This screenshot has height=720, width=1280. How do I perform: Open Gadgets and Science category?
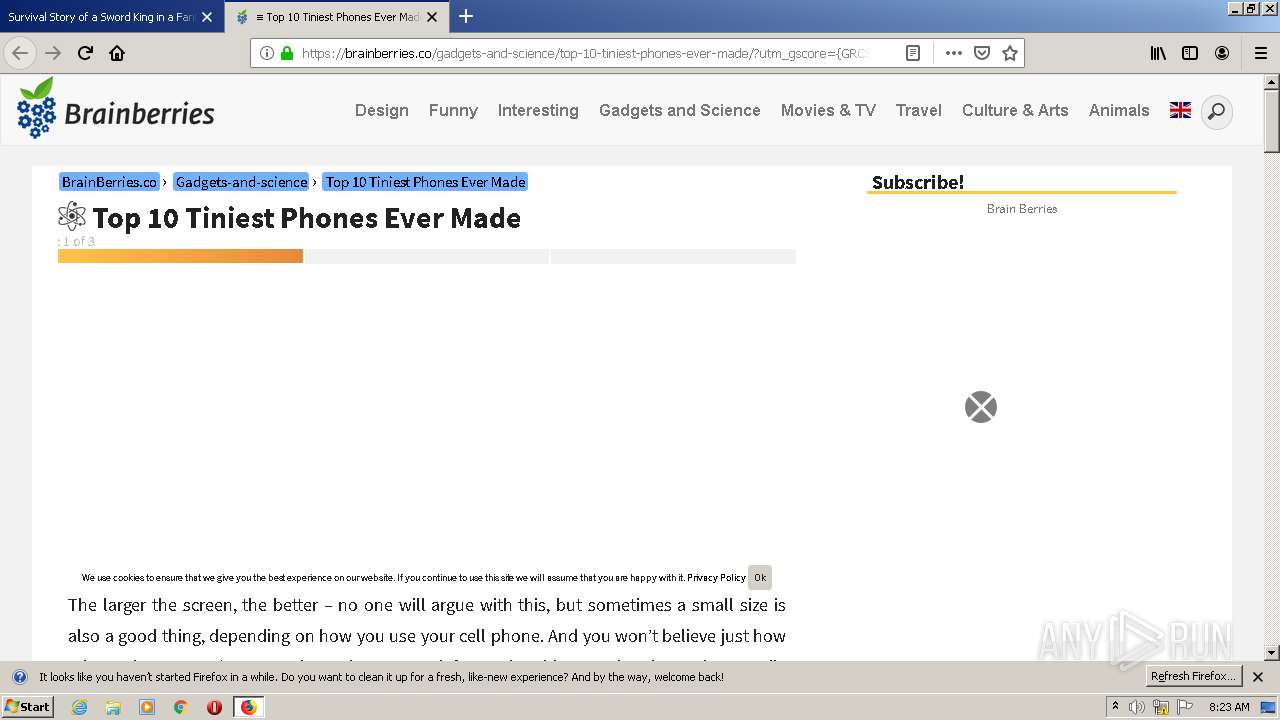click(680, 110)
